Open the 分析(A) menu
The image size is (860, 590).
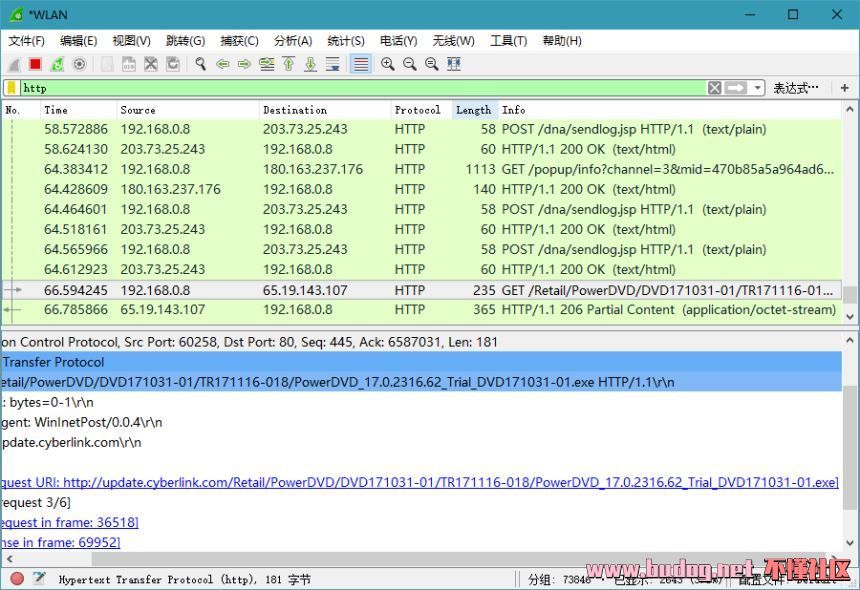(x=292, y=41)
